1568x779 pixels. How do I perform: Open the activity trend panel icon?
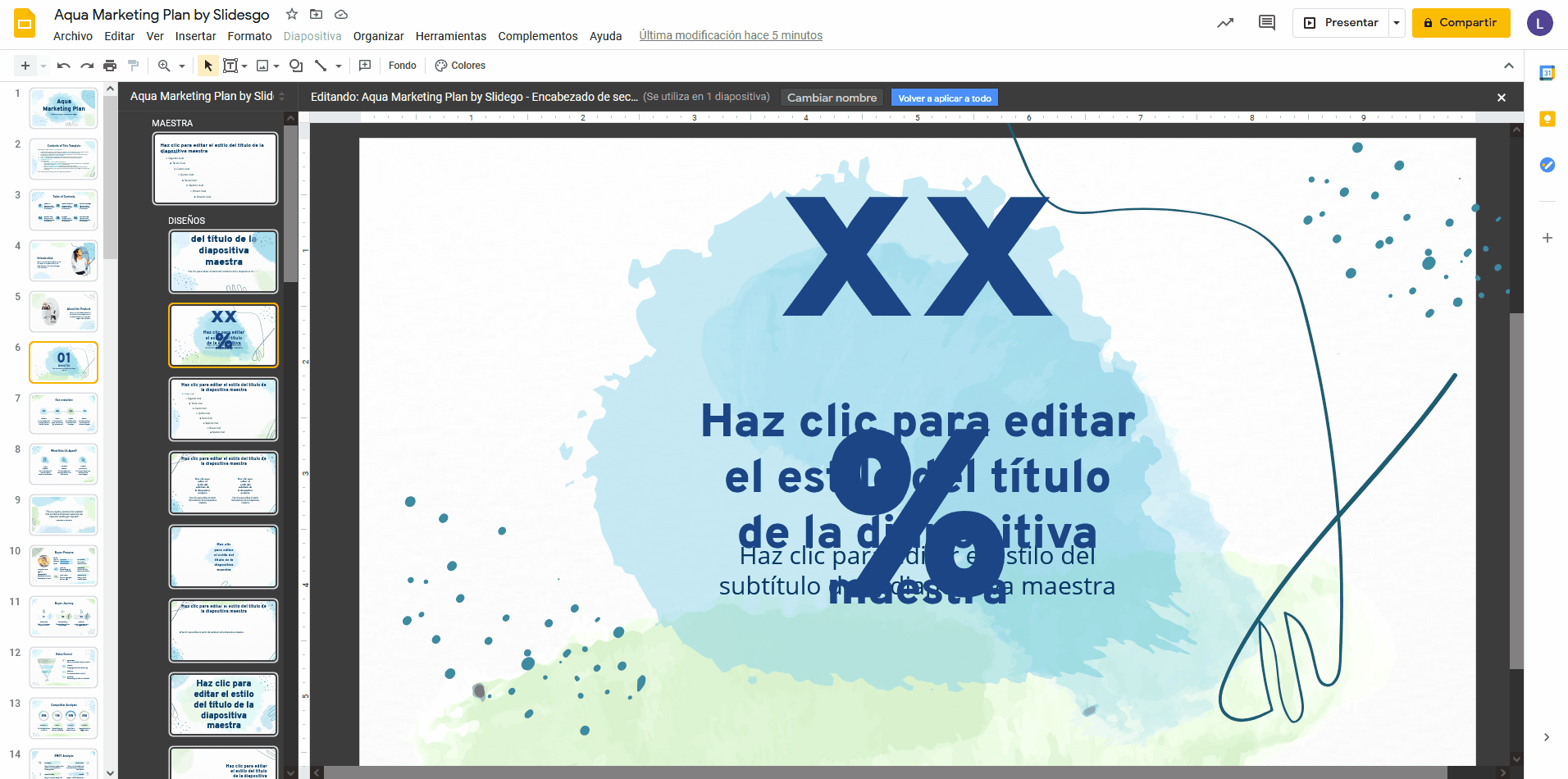1225,23
